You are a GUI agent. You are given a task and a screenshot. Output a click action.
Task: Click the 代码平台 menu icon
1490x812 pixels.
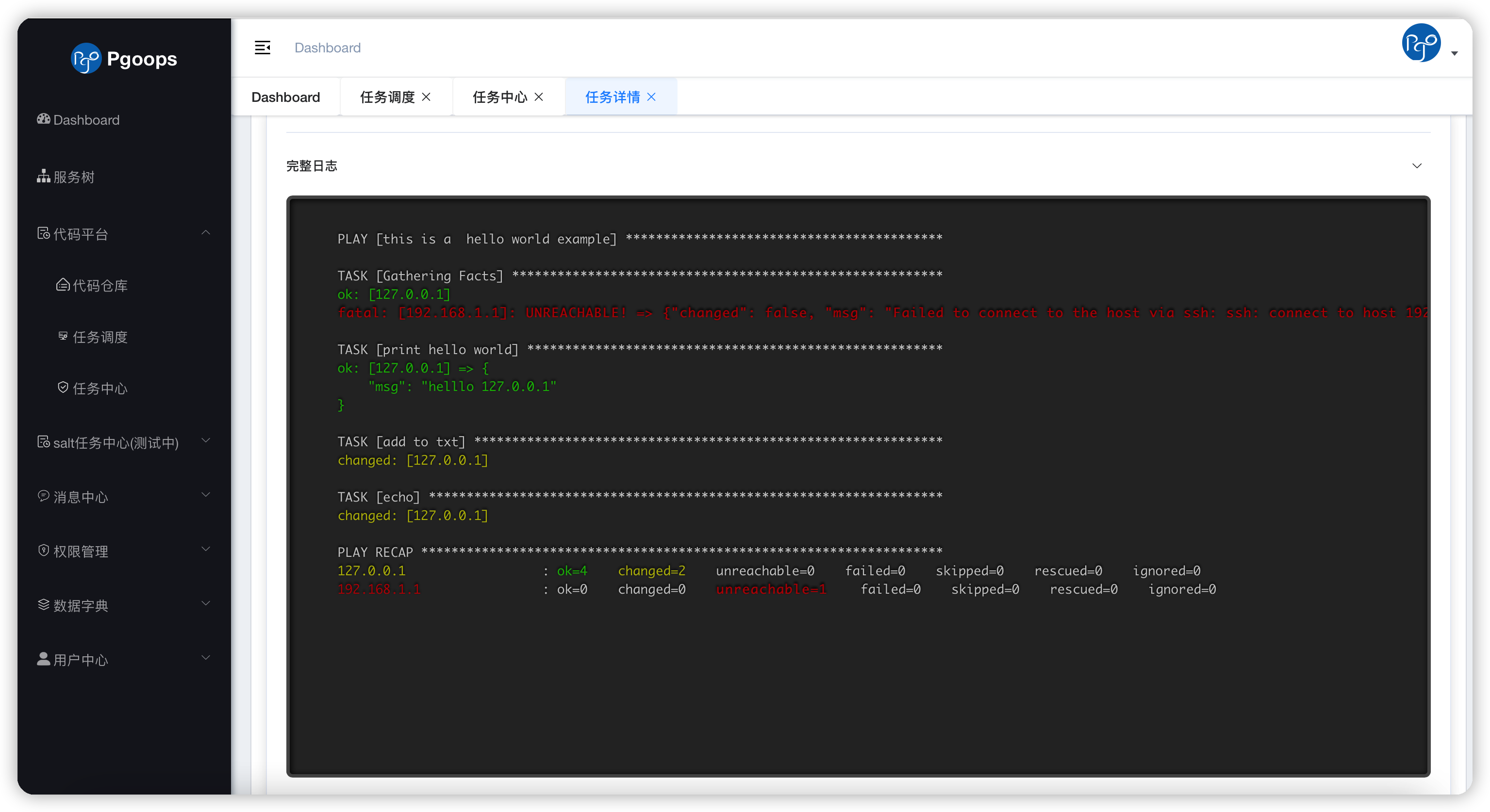point(43,233)
